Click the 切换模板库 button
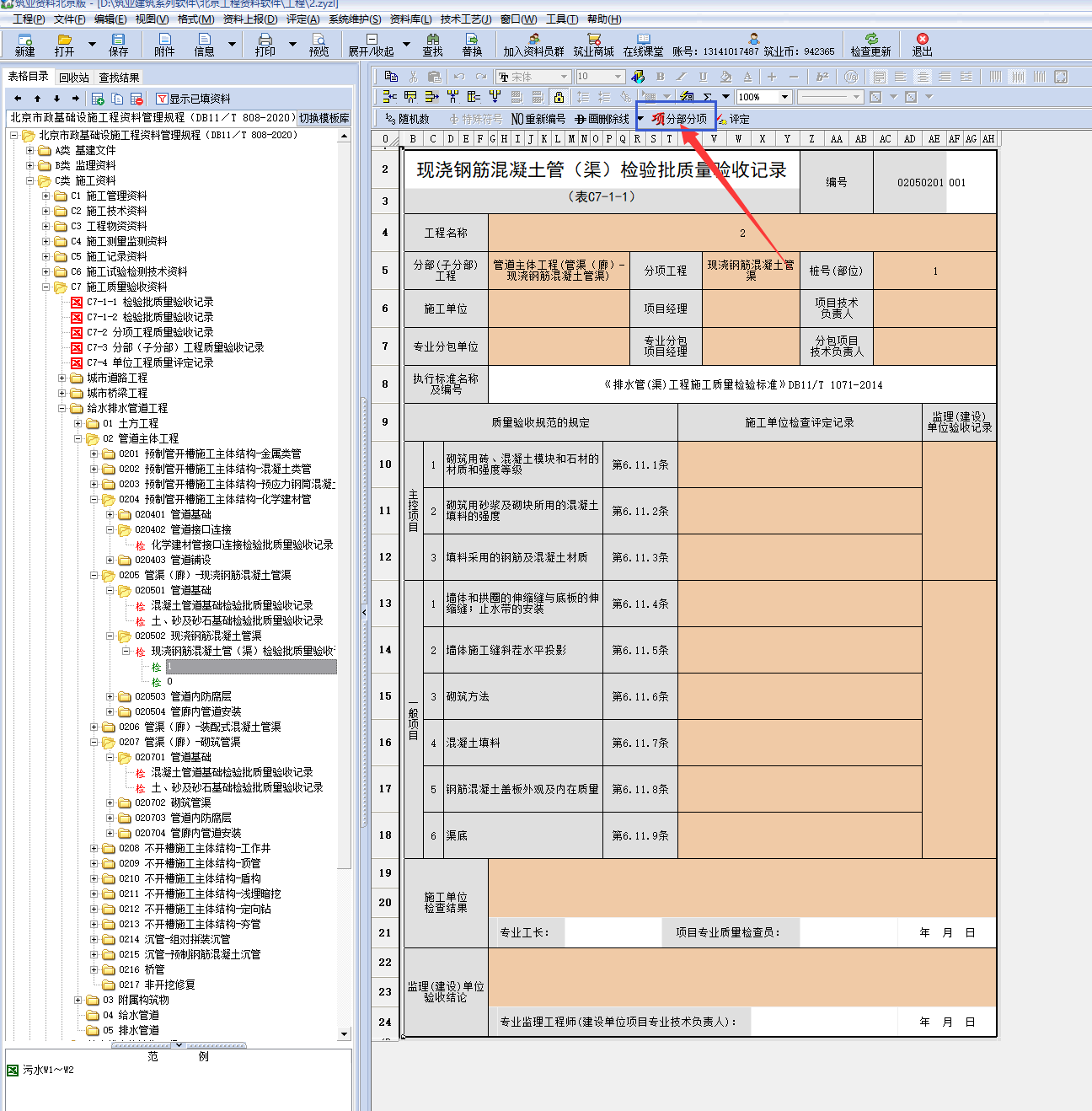Screen dimensions: 1092x1111 pyautogui.click(x=324, y=118)
